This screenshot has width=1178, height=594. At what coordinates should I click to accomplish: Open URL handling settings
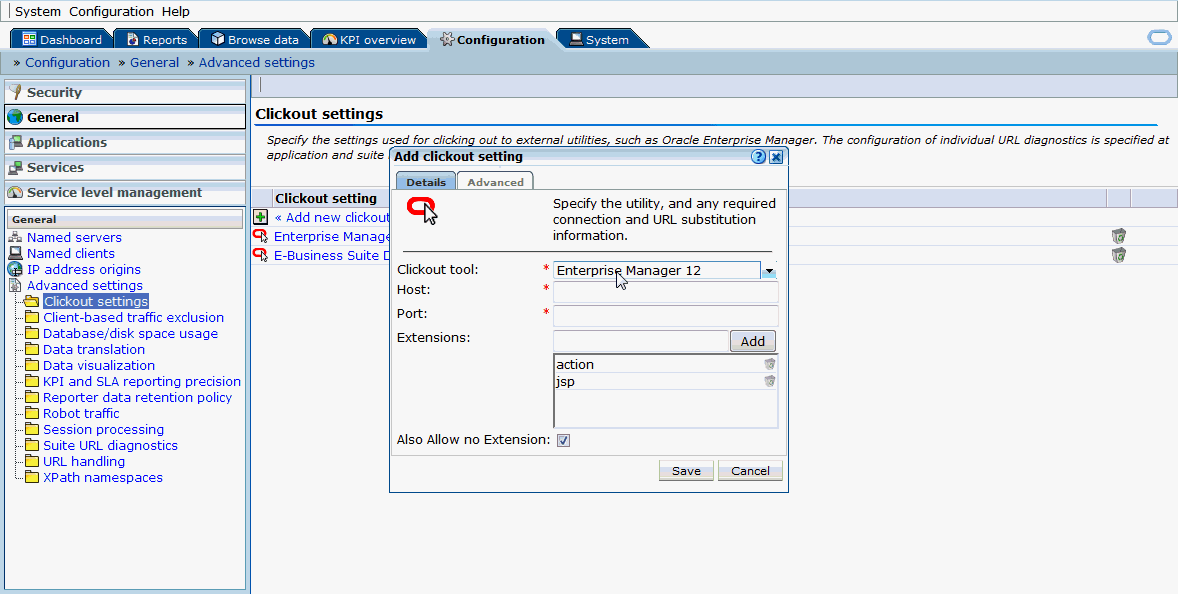pyautogui.click(x=84, y=461)
